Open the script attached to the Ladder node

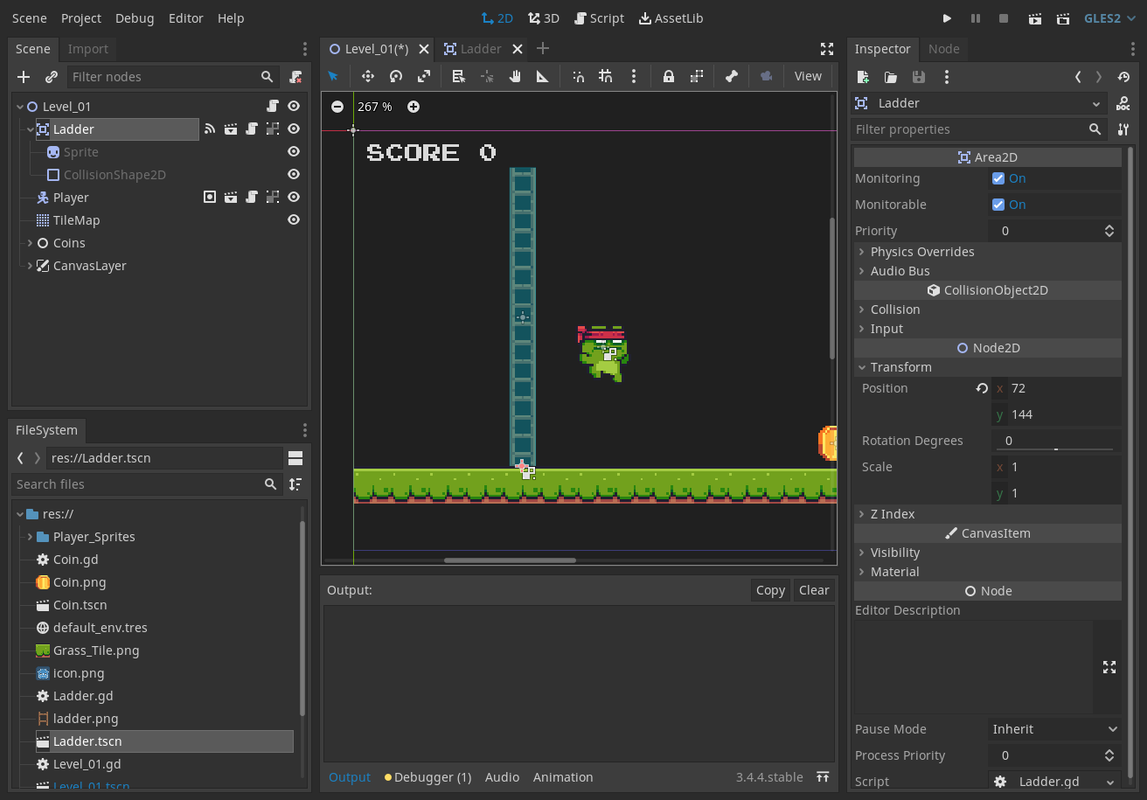tap(251, 128)
